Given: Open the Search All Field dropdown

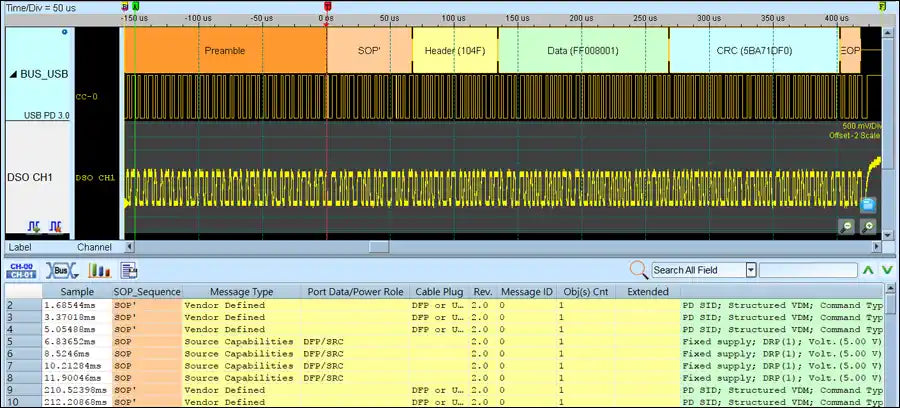Looking at the screenshot, I should 750,270.
